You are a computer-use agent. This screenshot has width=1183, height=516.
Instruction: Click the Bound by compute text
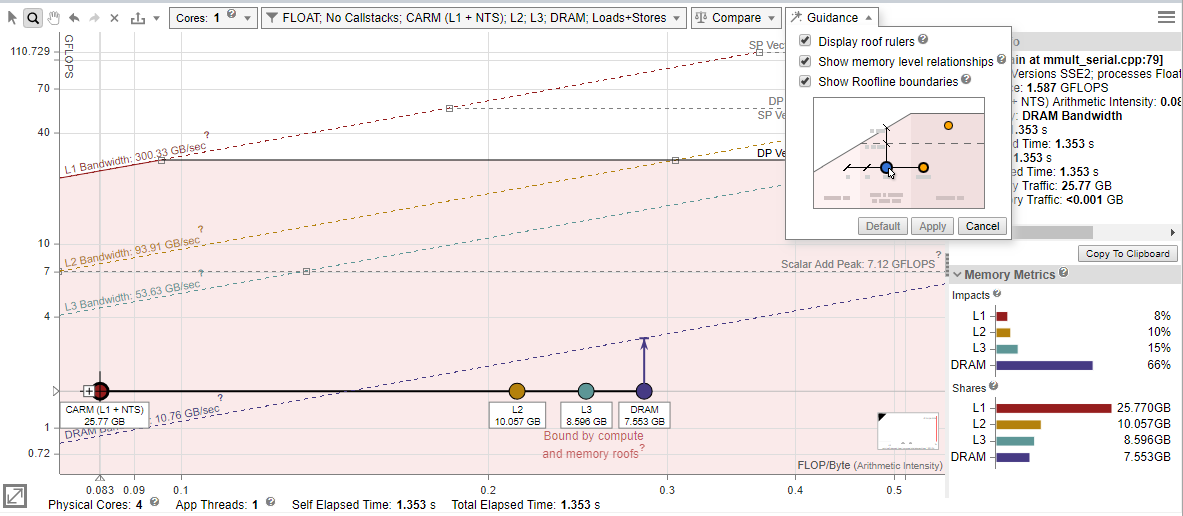[x=593, y=436]
